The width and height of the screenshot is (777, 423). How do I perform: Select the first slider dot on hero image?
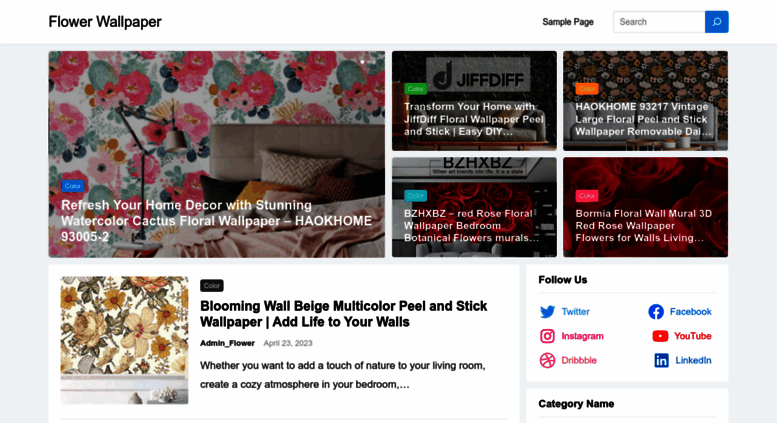pyautogui.click(x=363, y=62)
